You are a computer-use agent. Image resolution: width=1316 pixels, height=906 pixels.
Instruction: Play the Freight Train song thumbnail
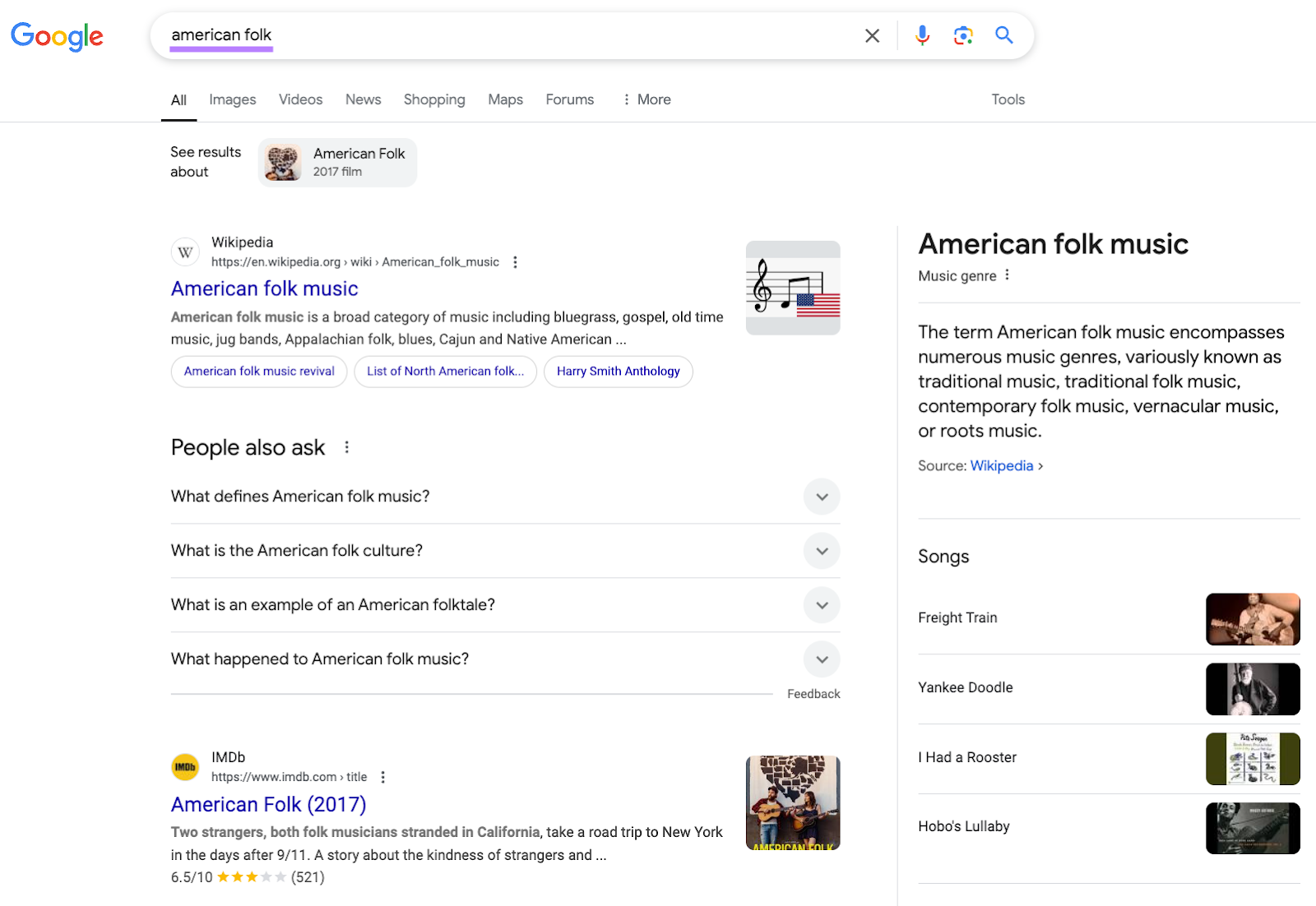pos(1253,619)
